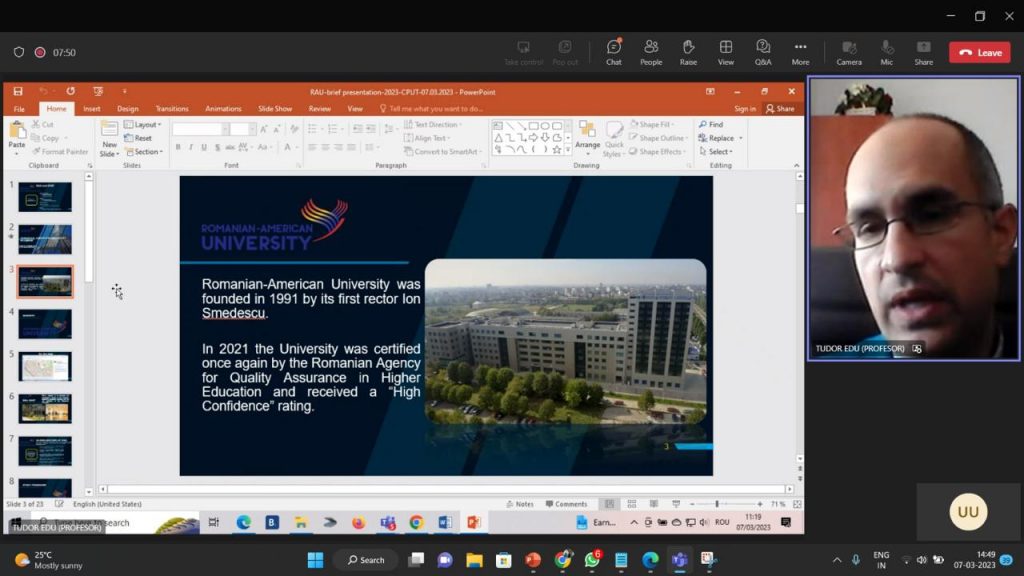
Task: Switch to Slide Sorter view icon
Action: click(632, 504)
